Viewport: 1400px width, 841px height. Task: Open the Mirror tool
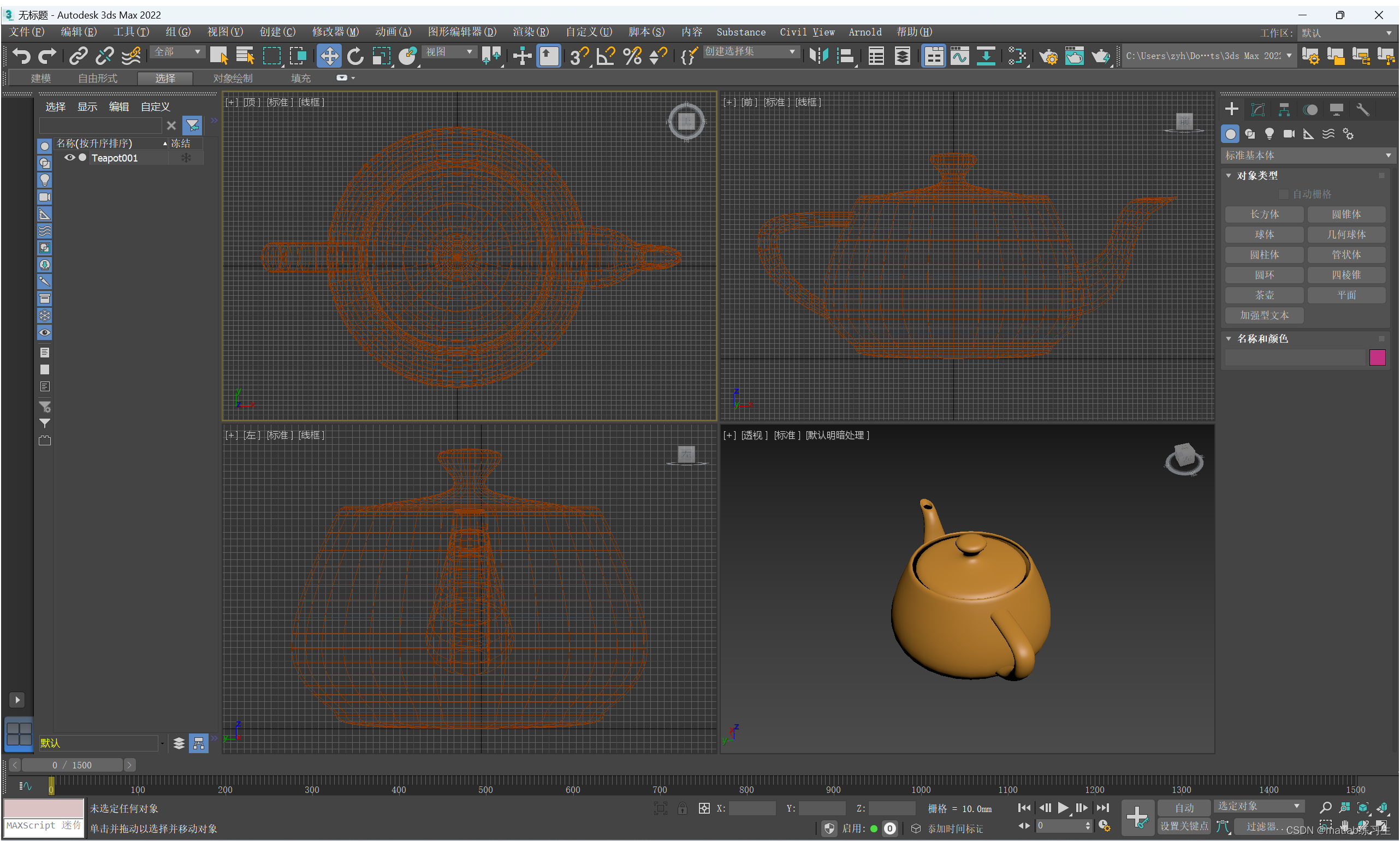click(x=818, y=56)
